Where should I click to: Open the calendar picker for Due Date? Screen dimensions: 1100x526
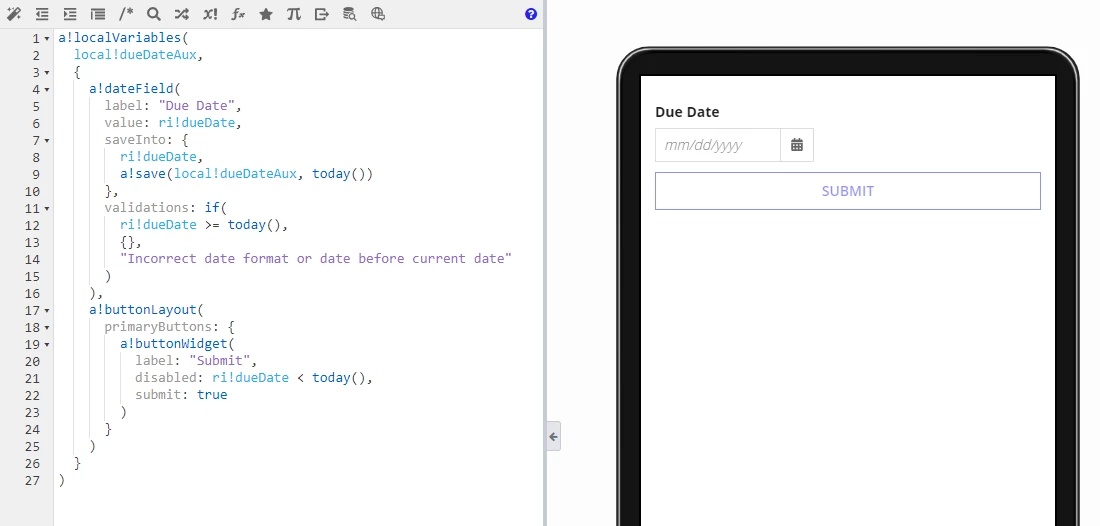[797, 145]
